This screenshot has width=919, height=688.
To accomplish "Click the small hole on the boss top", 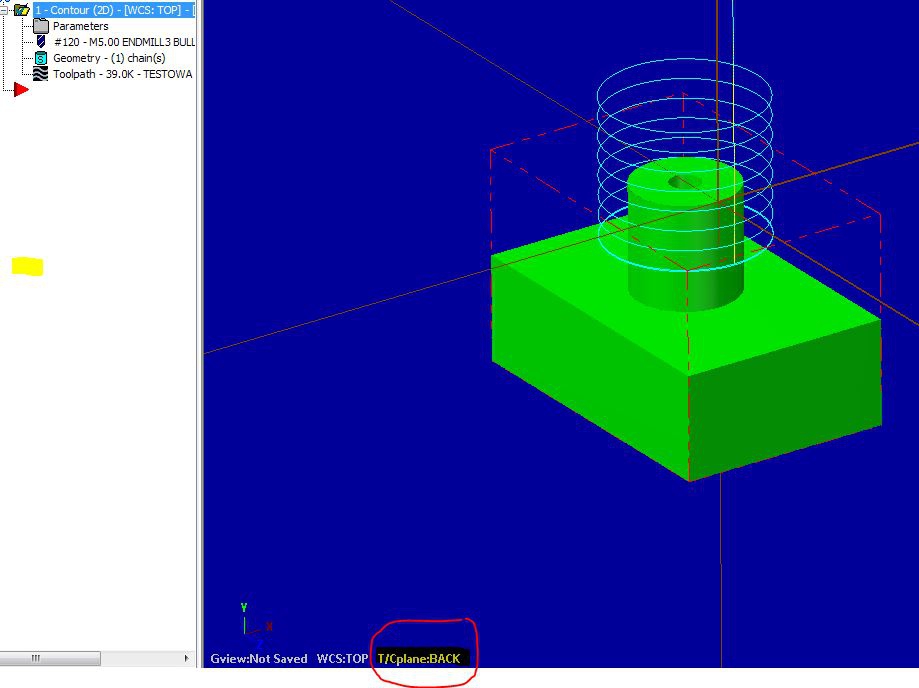I will coord(685,181).
